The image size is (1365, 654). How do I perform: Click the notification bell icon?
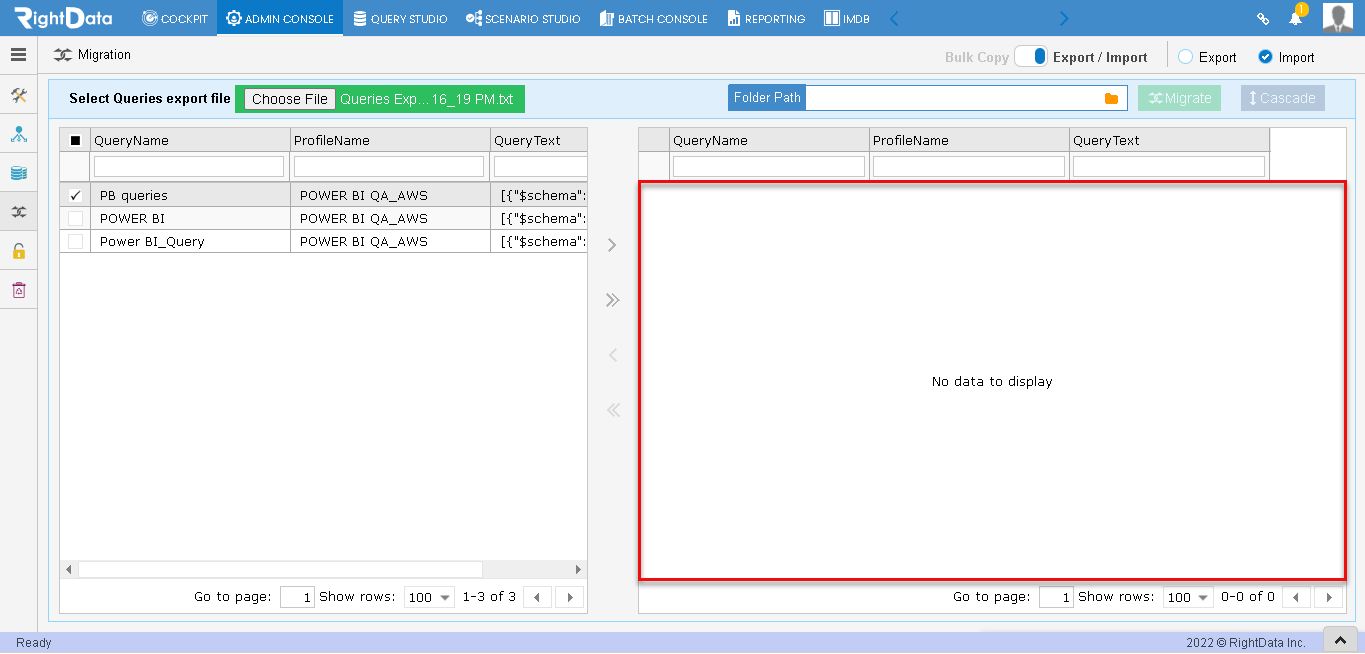pyautogui.click(x=1295, y=18)
